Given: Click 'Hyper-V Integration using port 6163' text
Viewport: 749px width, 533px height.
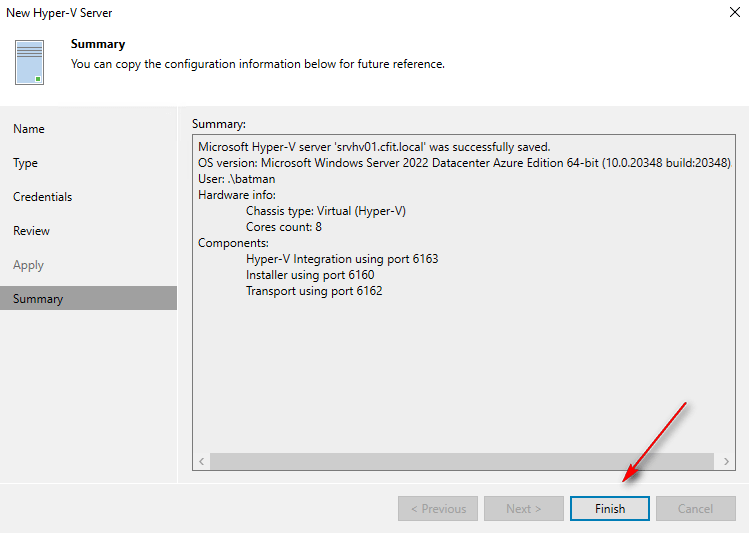Looking at the screenshot, I should tap(342, 259).
